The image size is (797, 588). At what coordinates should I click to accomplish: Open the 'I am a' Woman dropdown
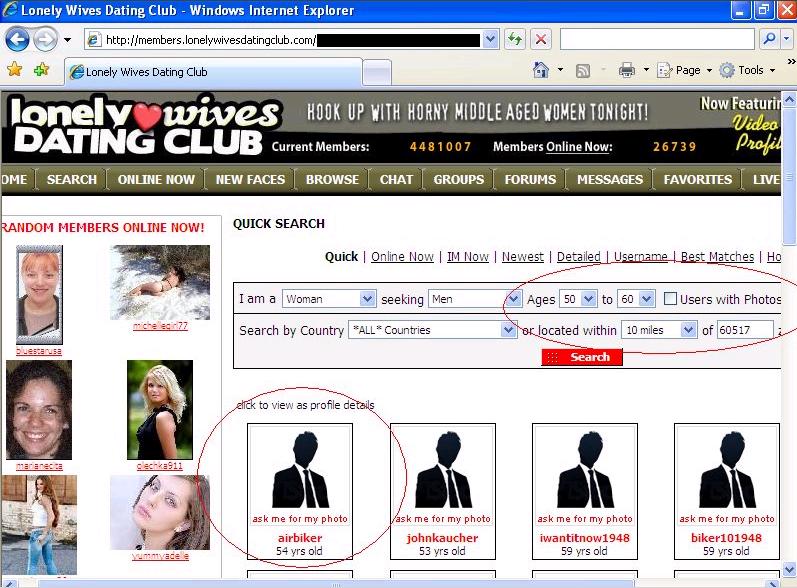329,299
